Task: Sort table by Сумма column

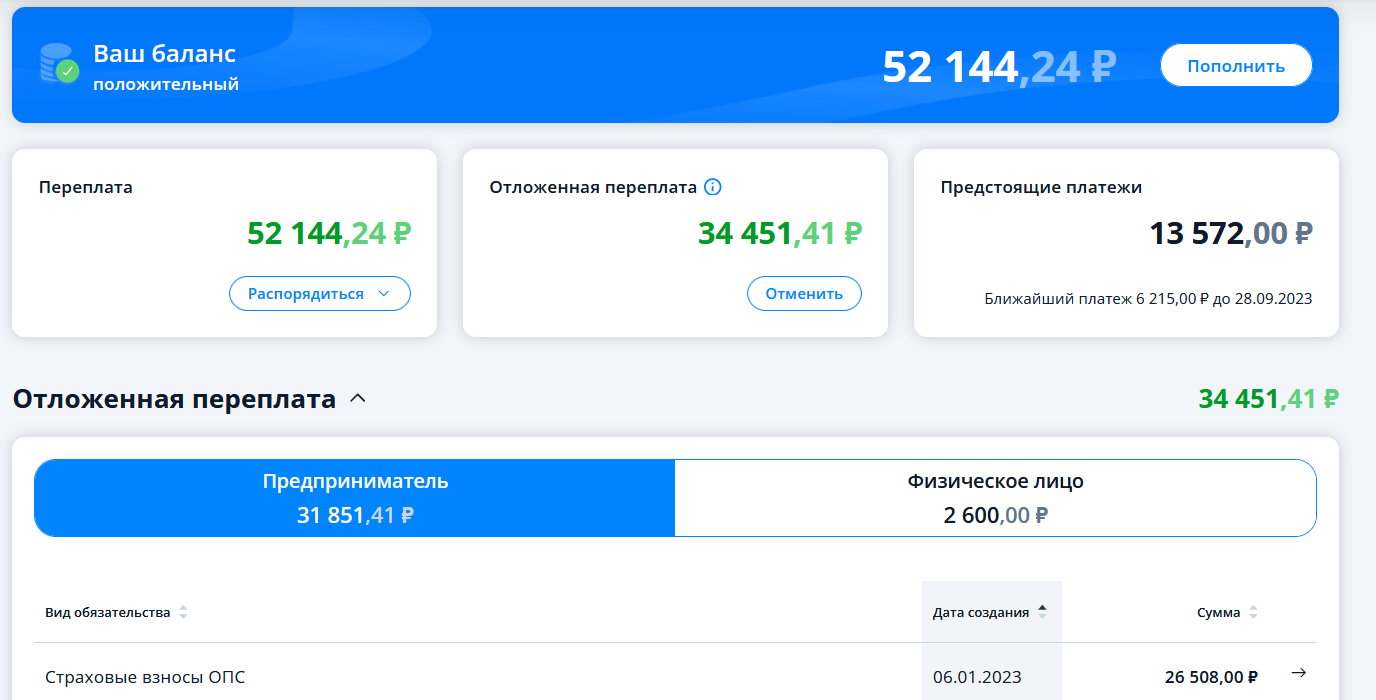Action: 1227,612
